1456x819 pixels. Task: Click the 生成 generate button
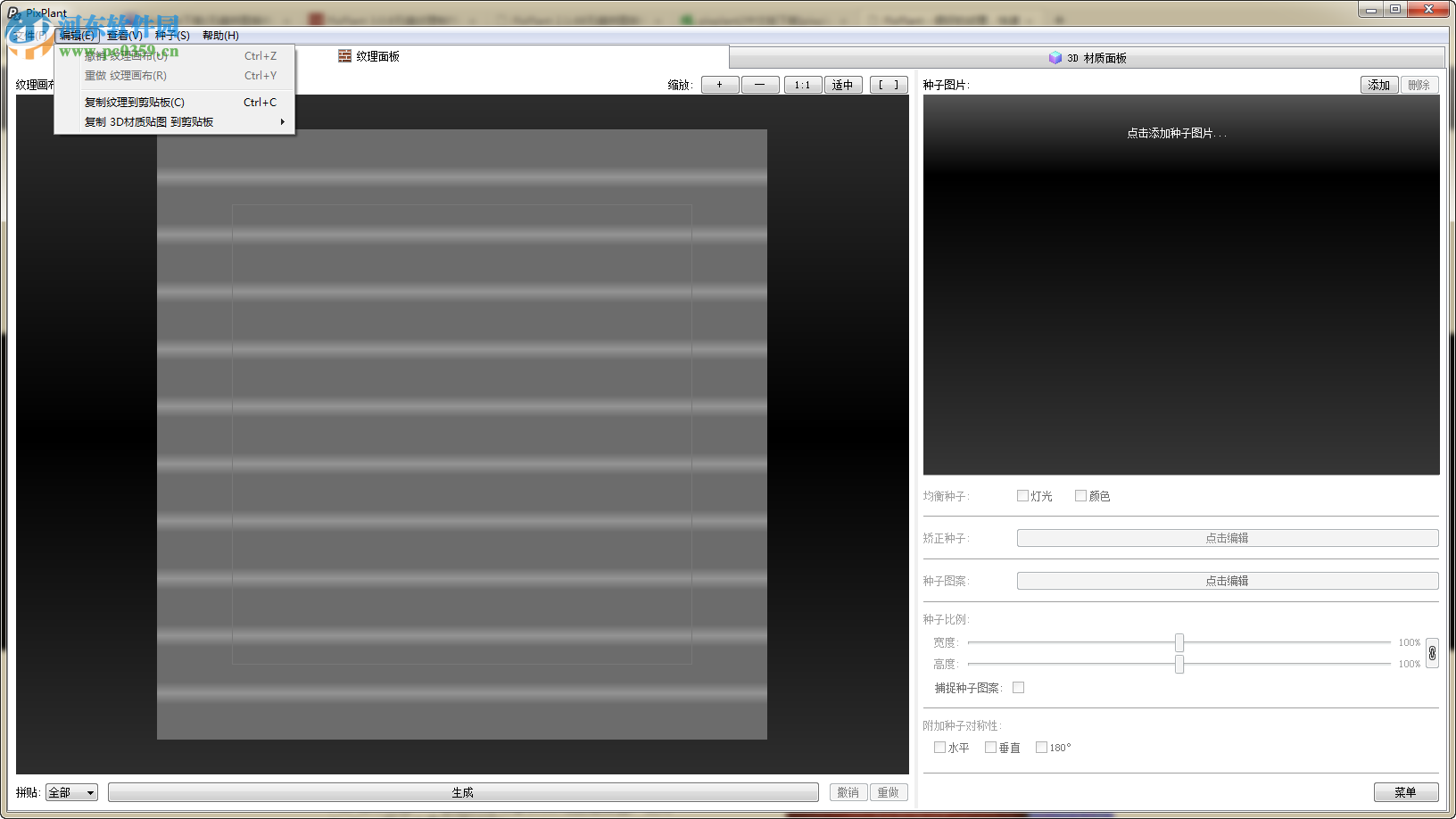click(x=463, y=792)
